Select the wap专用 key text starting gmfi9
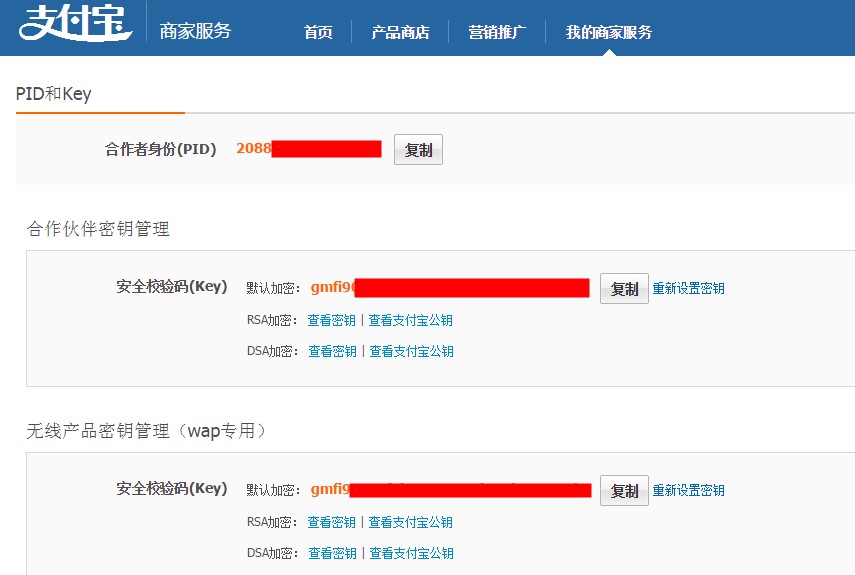 coord(451,489)
